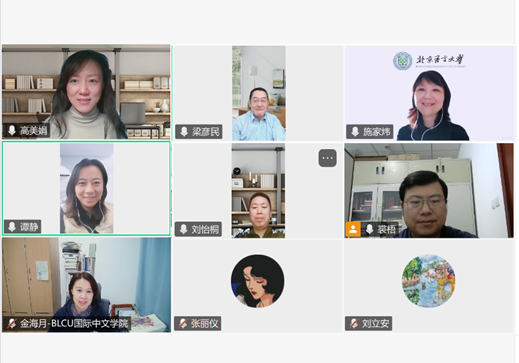Viewport: 519px width, 363px height.
Task: Select 梁彦民's video feed
Action: click(x=259, y=93)
